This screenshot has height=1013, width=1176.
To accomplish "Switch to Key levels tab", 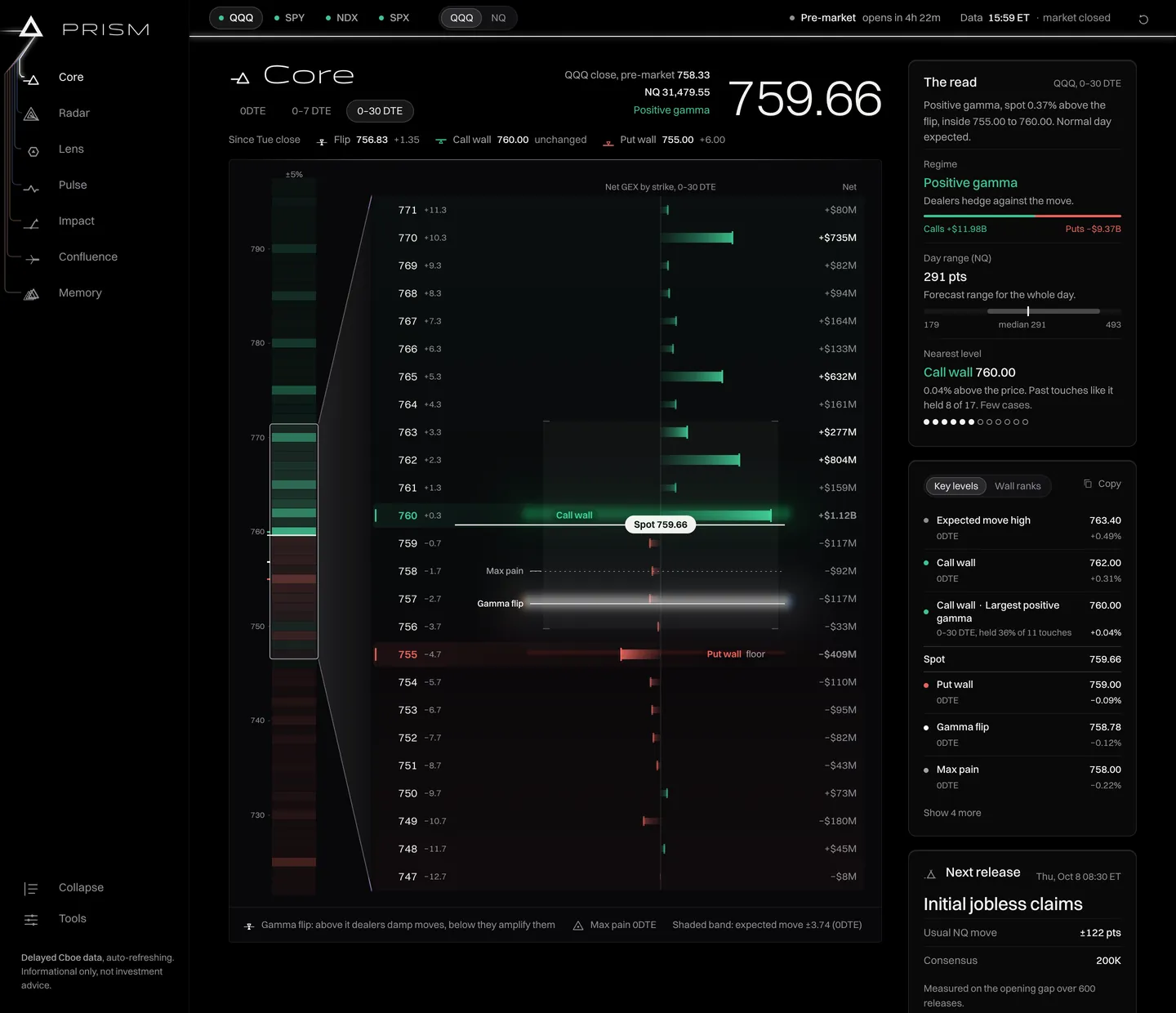I will [x=955, y=486].
